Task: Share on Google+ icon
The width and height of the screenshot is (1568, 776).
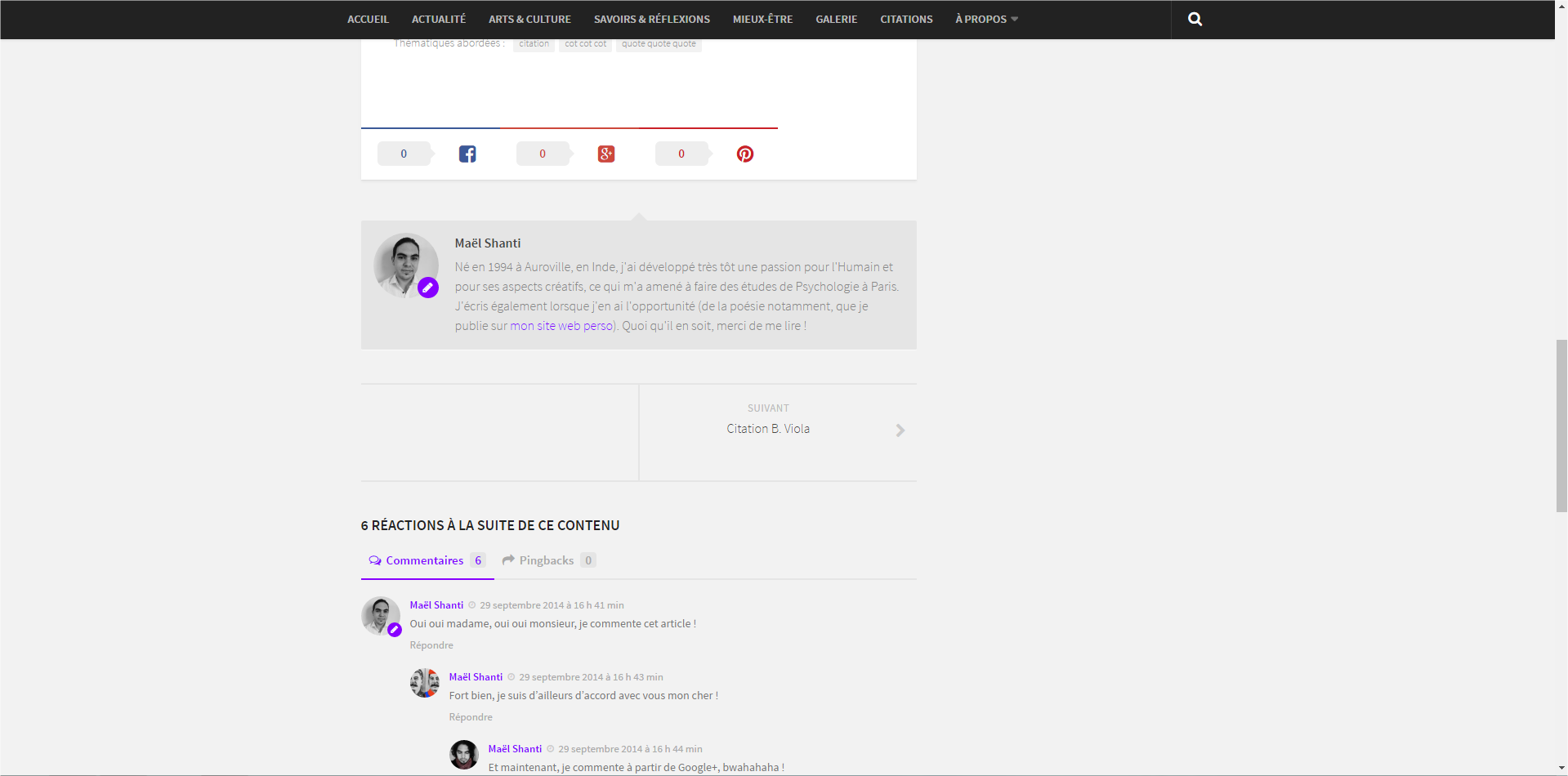Action: click(x=606, y=154)
